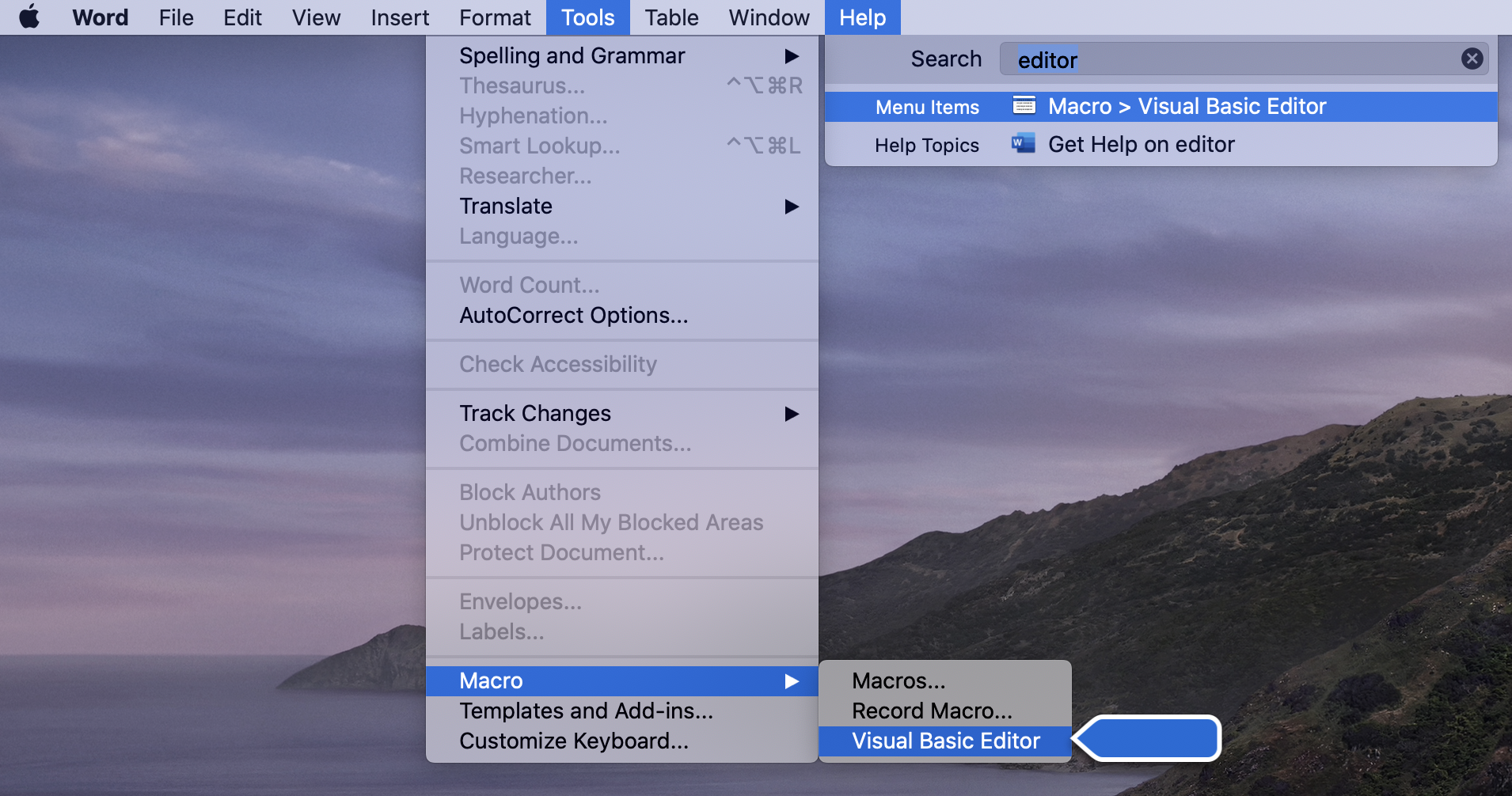Expand the Macro submenu arrow

click(x=792, y=681)
